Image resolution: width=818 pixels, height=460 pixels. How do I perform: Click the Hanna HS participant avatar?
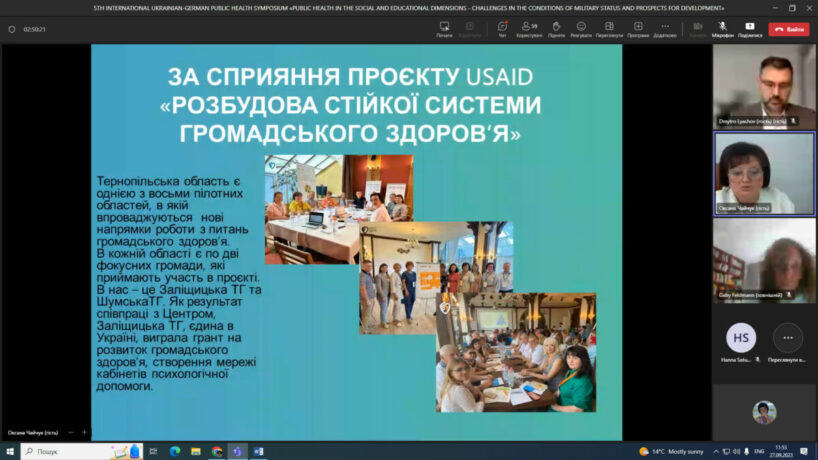point(740,338)
